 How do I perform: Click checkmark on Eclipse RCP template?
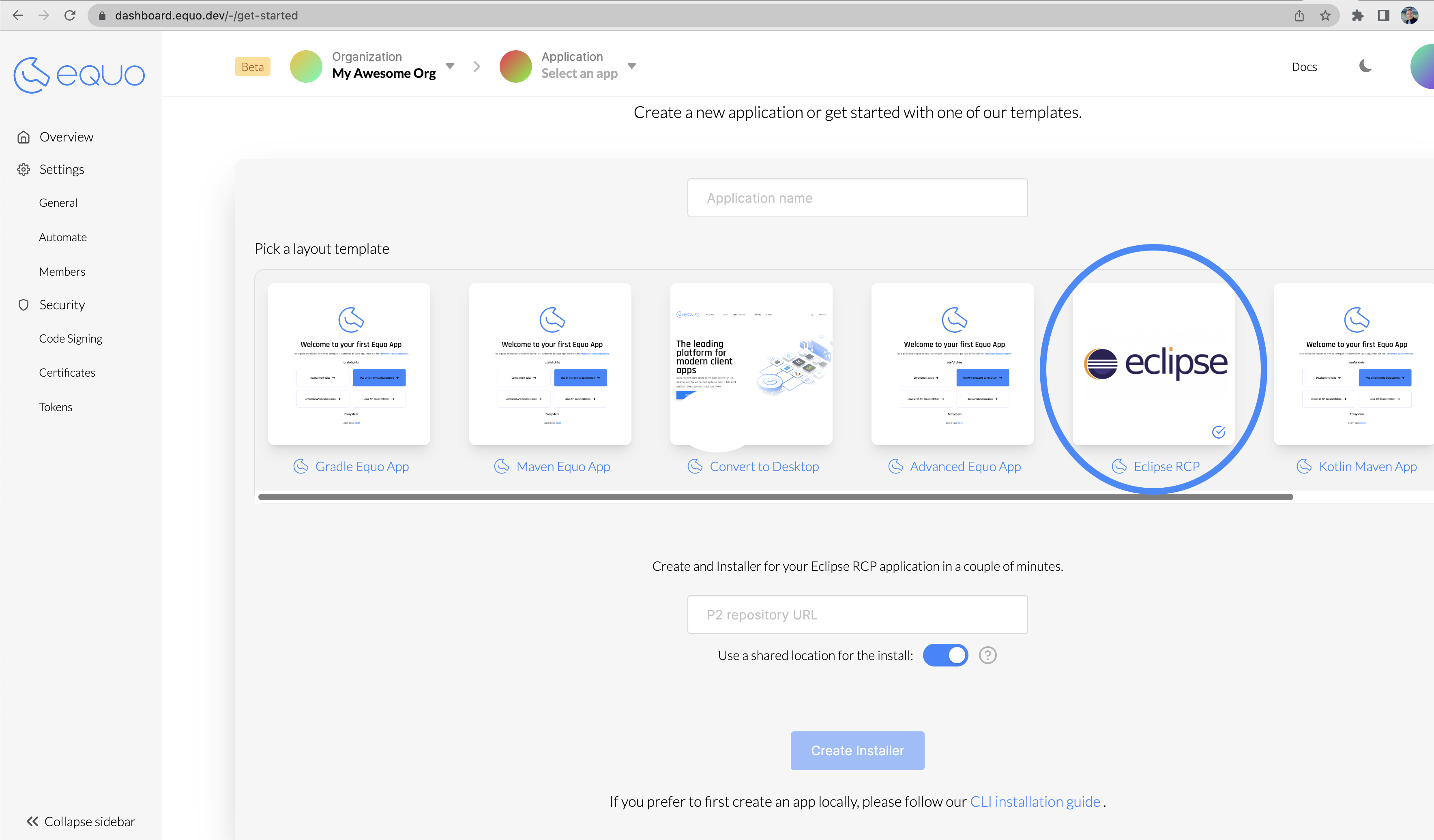(x=1218, y=432)
